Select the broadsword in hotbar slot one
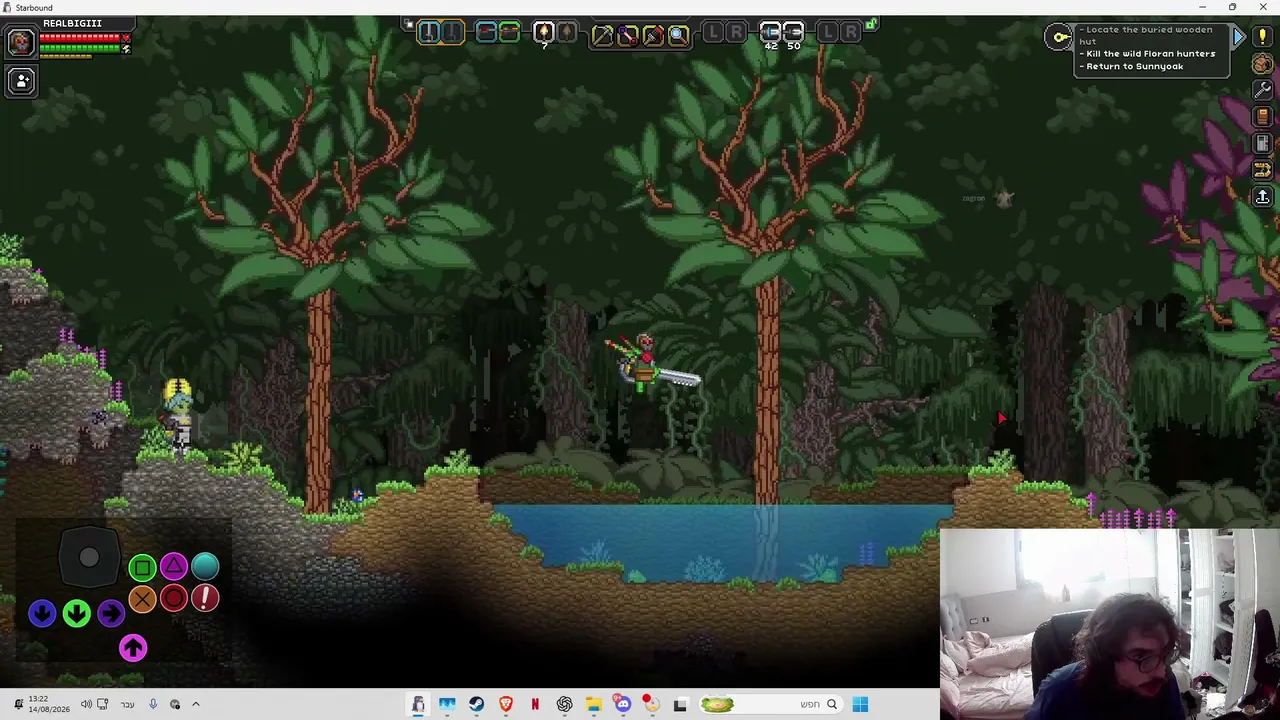Screen dimensions: 1280x720 429,32
